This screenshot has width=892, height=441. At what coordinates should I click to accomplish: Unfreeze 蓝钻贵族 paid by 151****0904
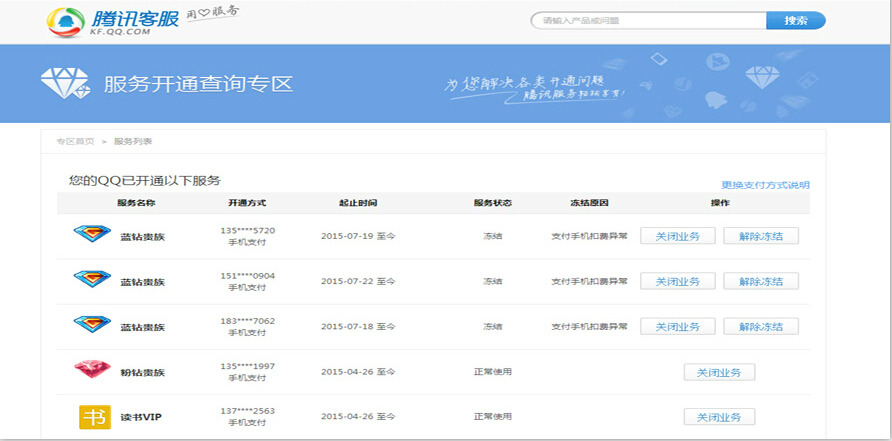coord(761,282)
